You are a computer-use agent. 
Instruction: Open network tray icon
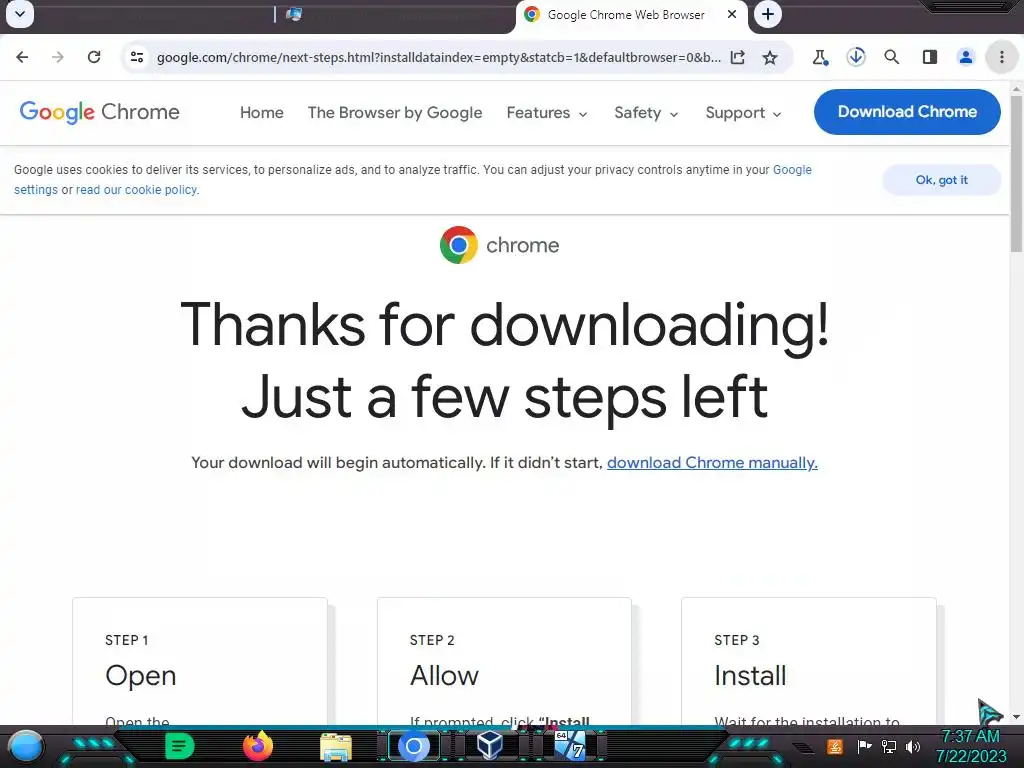tap(889, 746)
